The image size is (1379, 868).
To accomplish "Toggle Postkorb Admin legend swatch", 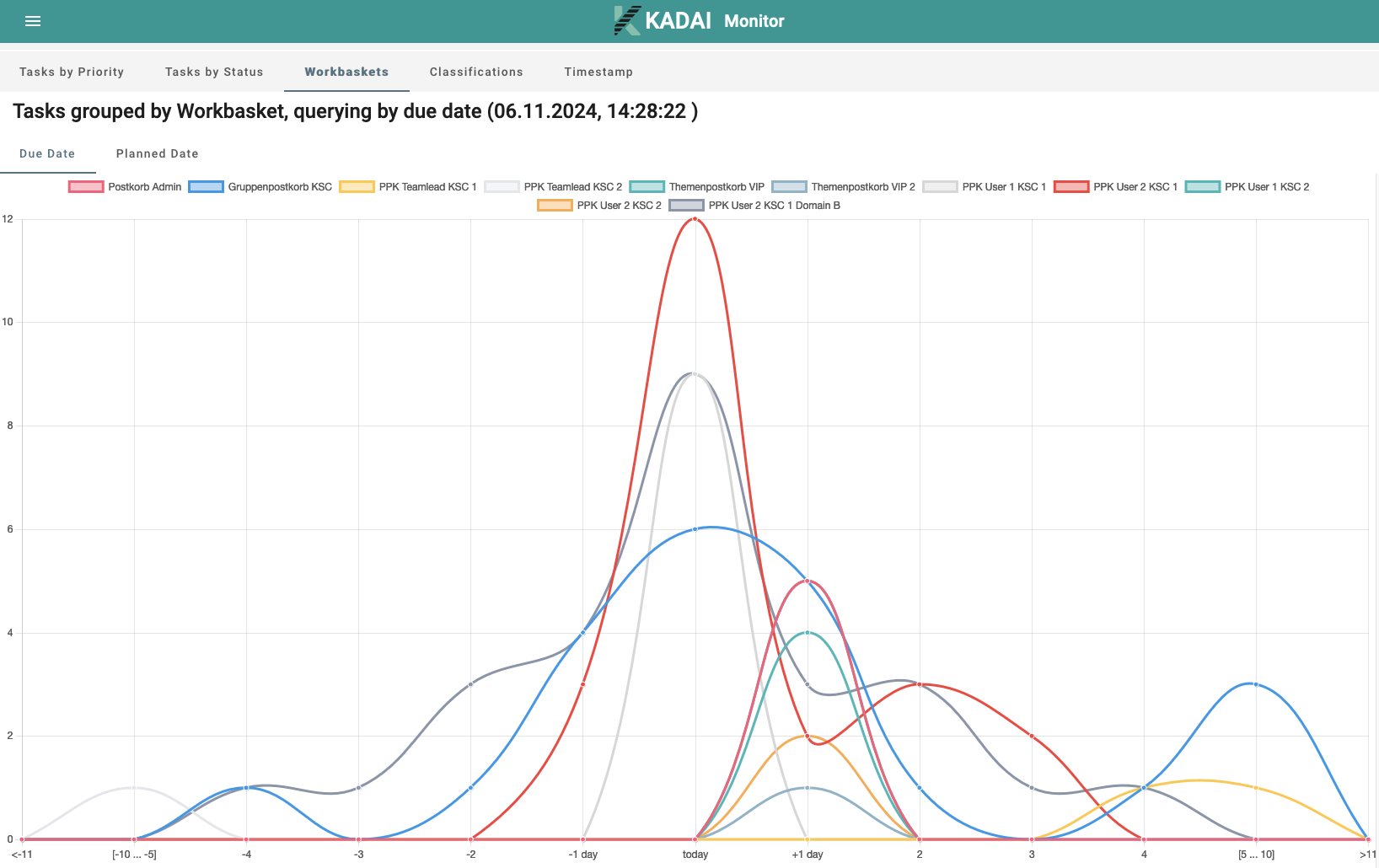I will pyautogui.click(x=86, y=187).
